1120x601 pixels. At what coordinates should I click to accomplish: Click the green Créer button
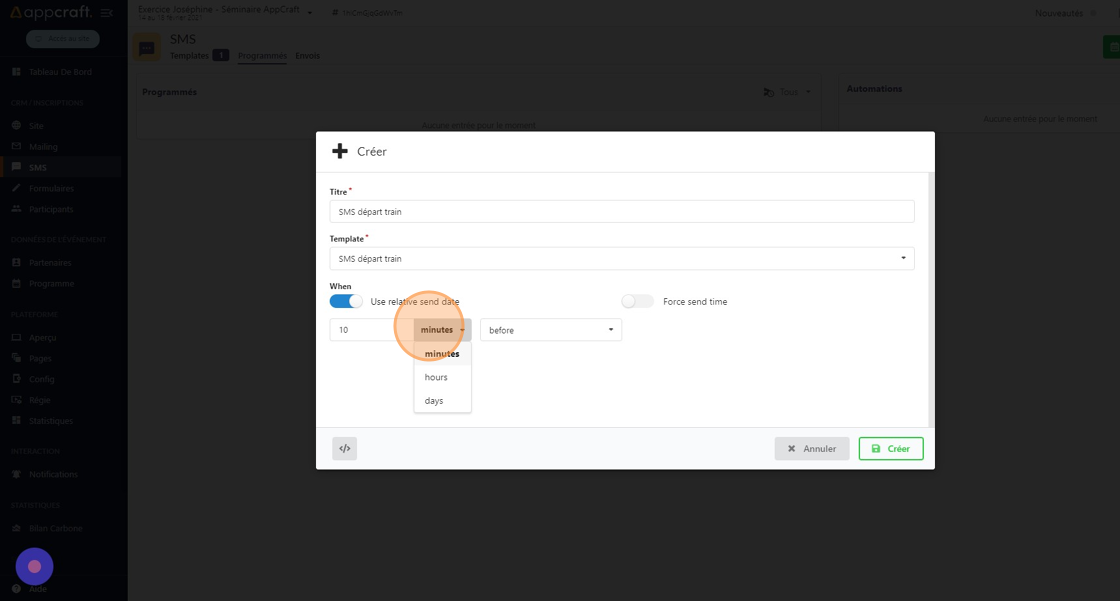click(x=890, y=449)
